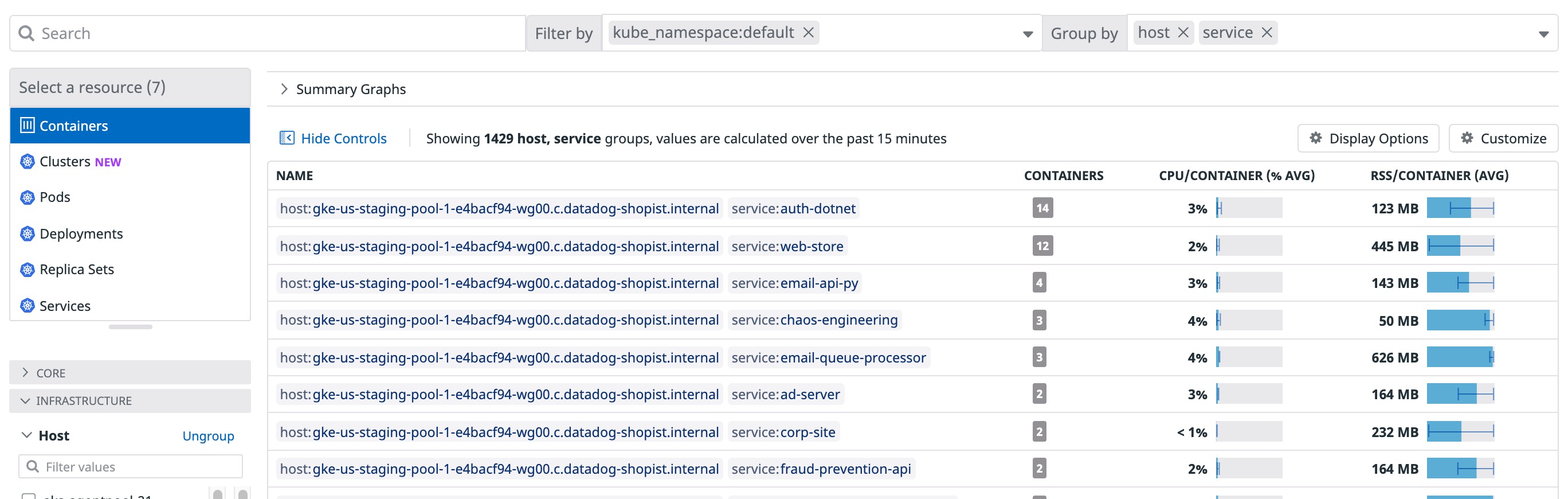Viewport: 1568px width, 499px height.
Task: Click the service:email-queue-processor tag
Action: coord(829,358)
